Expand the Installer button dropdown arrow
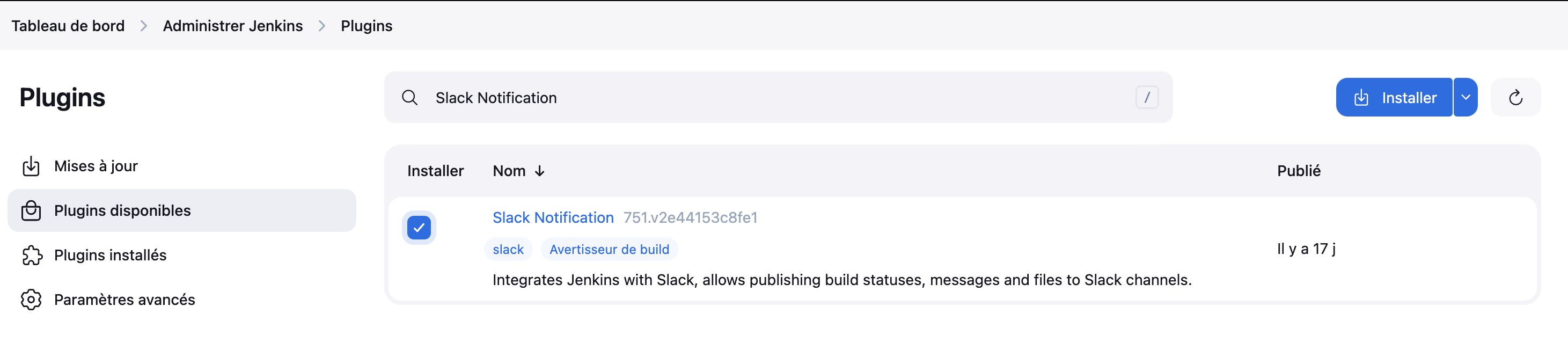 [x=1466, y=97]
